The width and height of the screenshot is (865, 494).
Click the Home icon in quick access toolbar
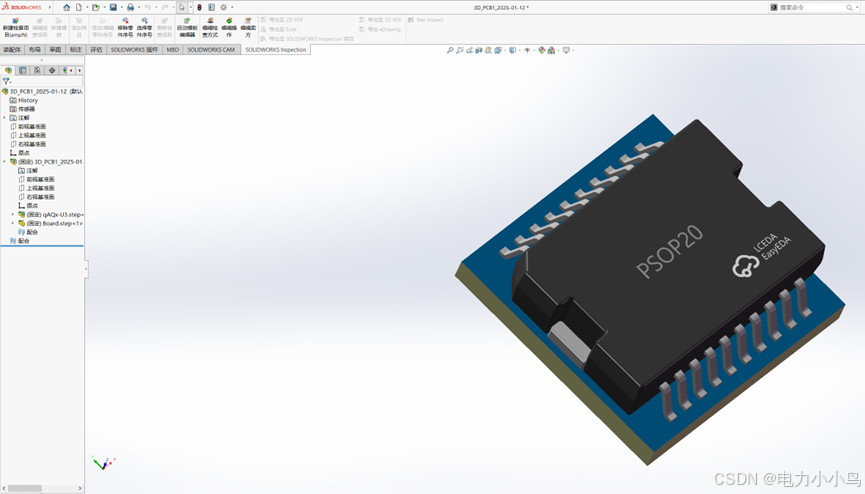point(66,7)
